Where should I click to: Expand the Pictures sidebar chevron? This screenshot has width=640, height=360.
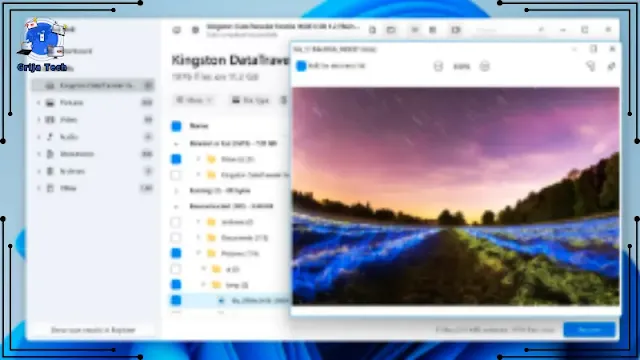[x=39, y=102]
